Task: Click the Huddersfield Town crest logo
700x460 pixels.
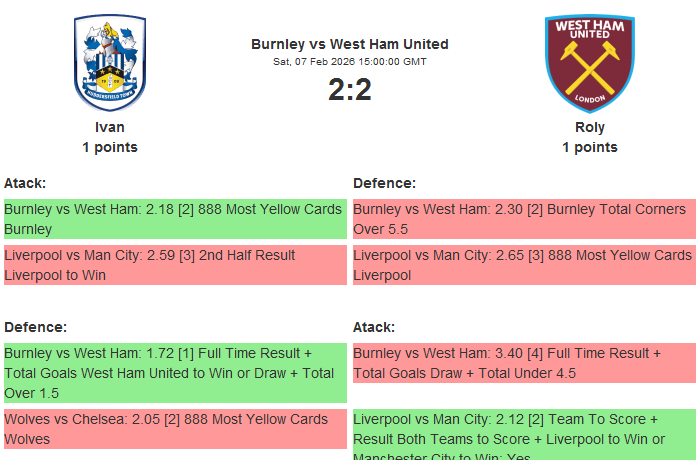Action: pos(110,62)
